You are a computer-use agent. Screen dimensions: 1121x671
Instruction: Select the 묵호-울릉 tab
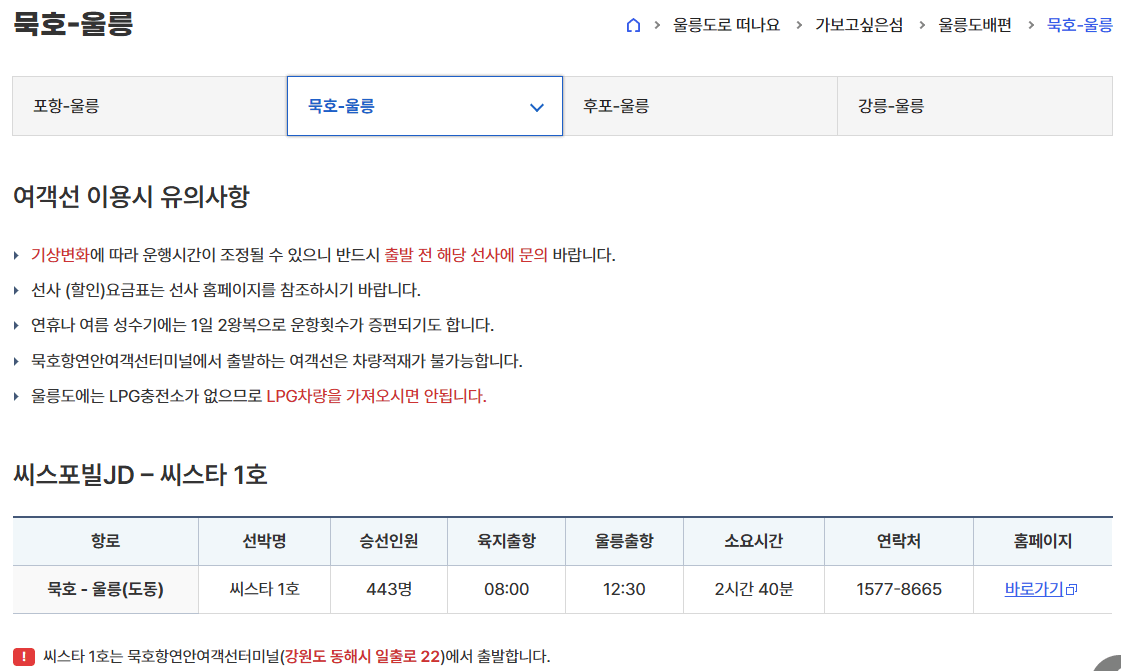[425, 106]
